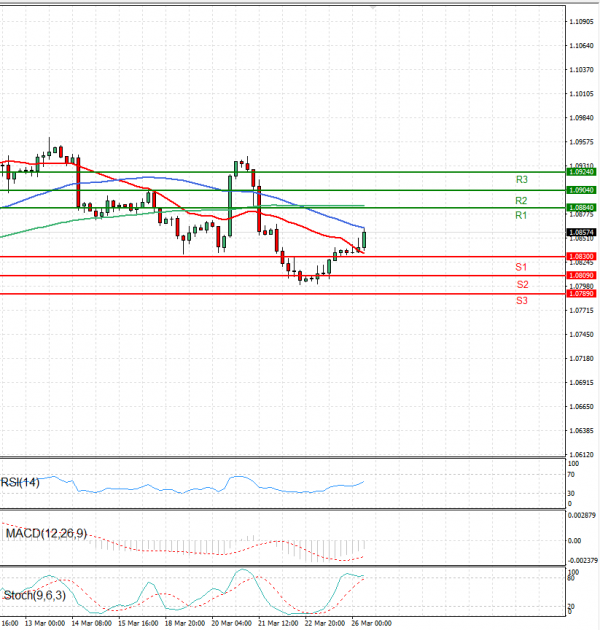Click the 15 Mar 16:00 time label
Viewport: 600px width, 630px height.
138,623
